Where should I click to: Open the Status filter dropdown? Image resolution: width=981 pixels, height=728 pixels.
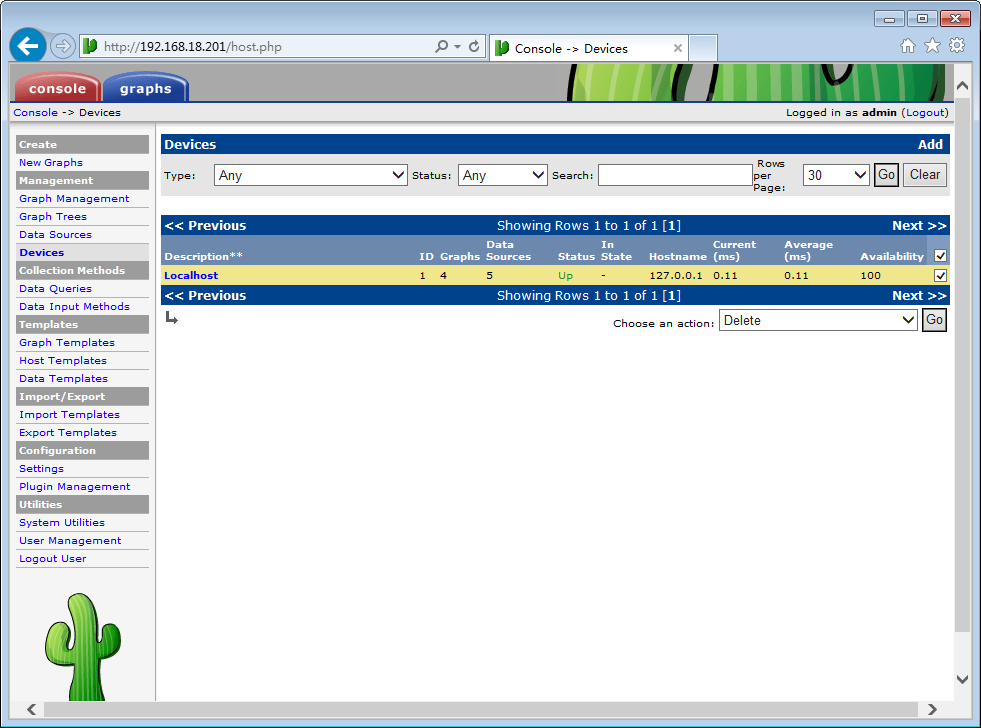[502, 175]
